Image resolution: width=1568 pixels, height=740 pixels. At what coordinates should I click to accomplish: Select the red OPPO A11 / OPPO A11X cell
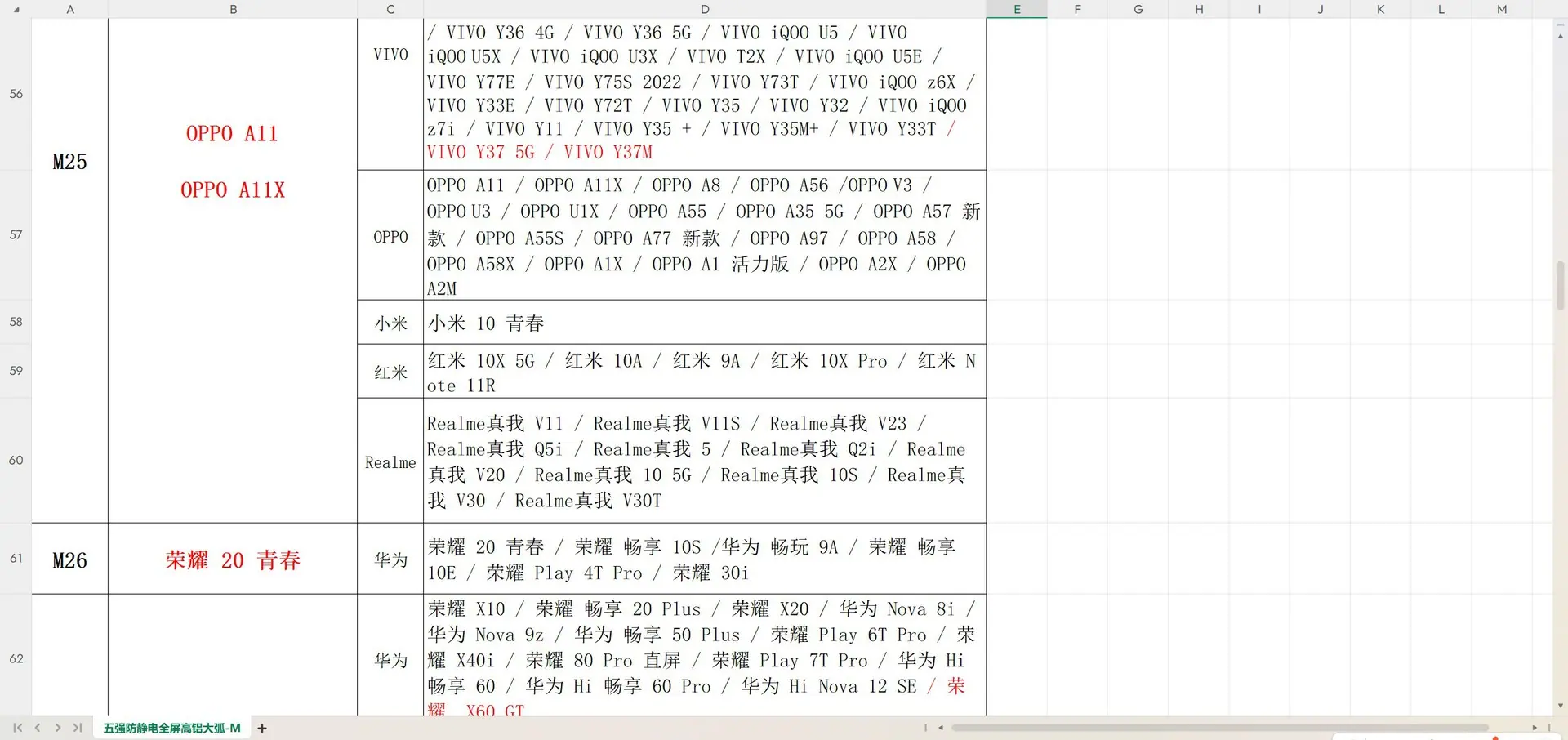coord(233,270)
